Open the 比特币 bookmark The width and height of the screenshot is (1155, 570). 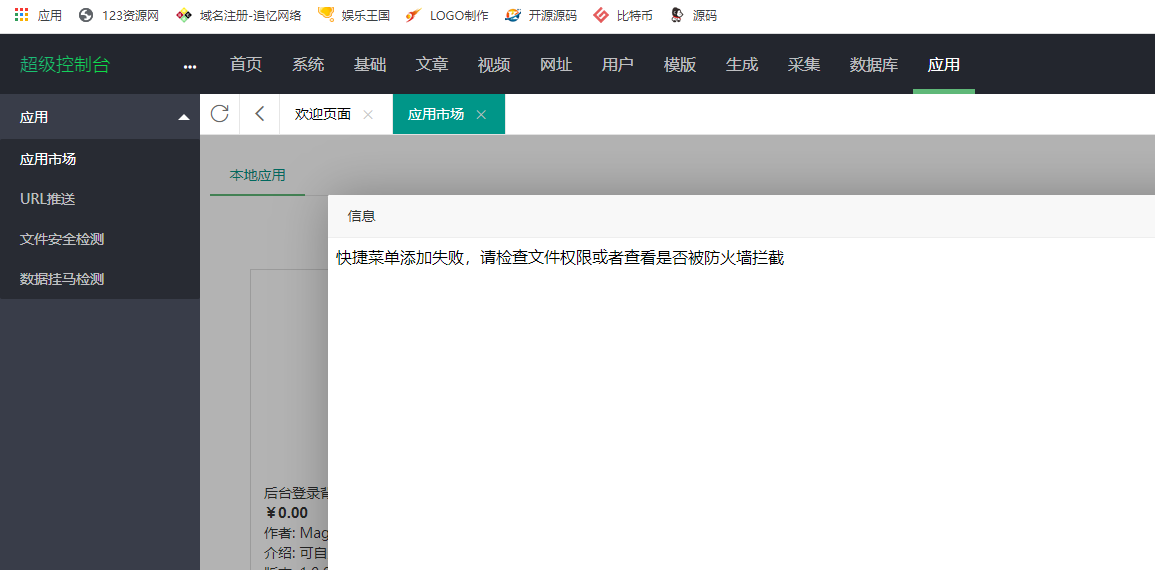pos(623,15)
